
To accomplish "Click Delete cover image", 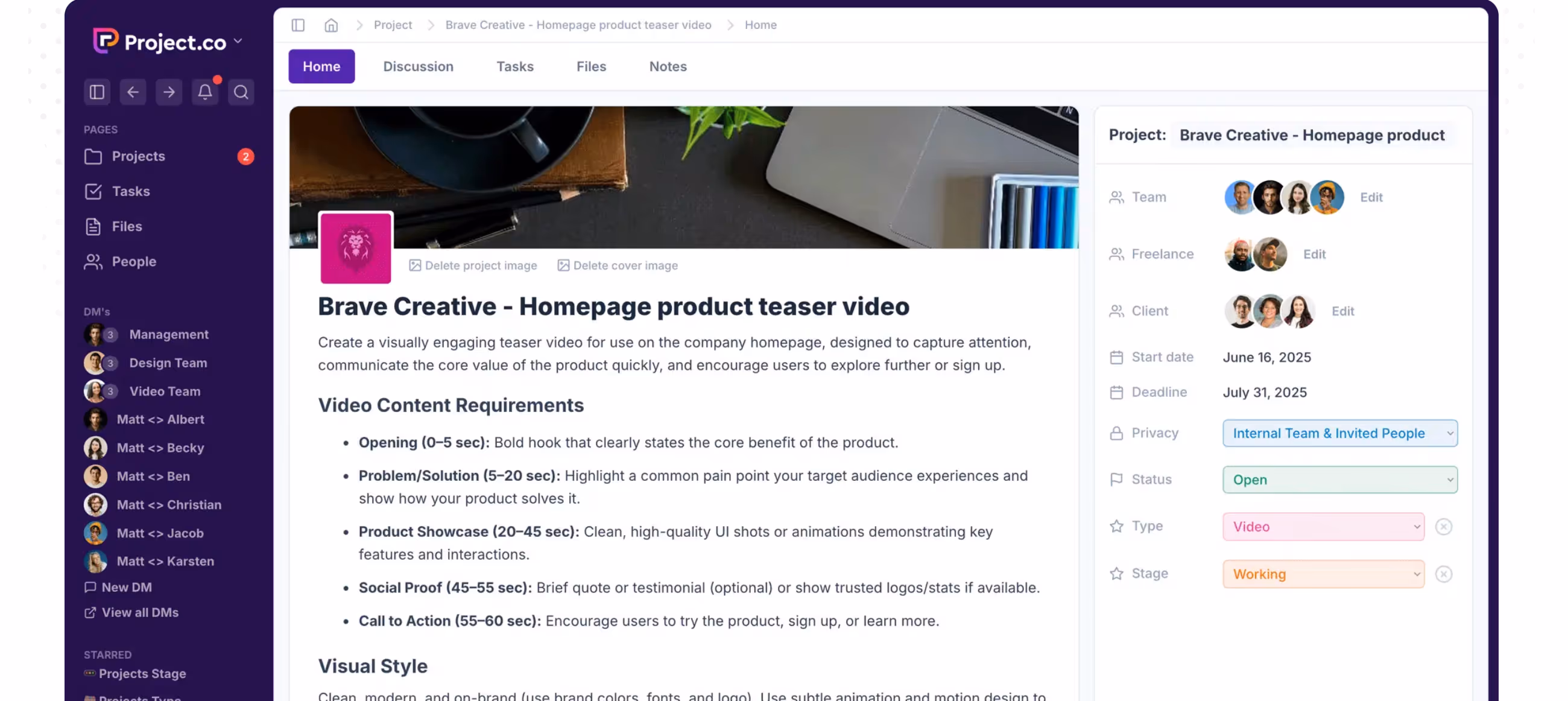I will pyautogui.click(x=617, y=265).
